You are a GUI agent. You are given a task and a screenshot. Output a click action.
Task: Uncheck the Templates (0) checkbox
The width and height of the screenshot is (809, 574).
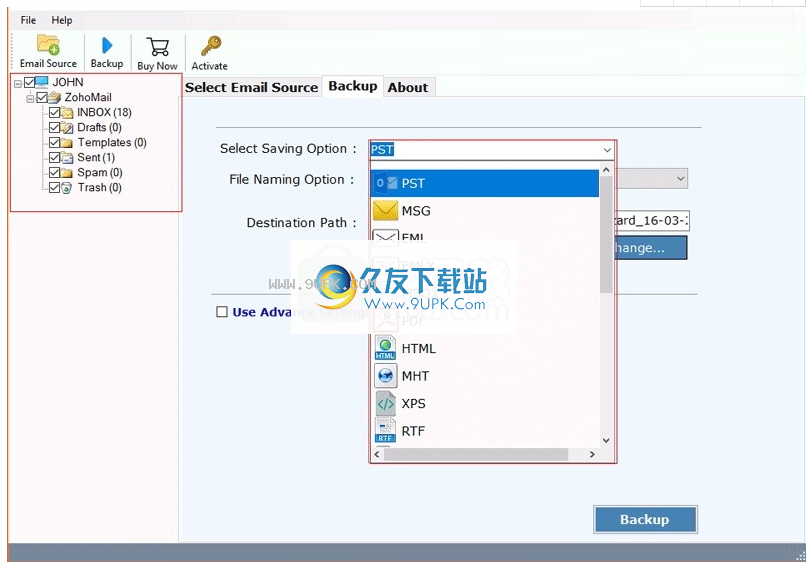55,142
